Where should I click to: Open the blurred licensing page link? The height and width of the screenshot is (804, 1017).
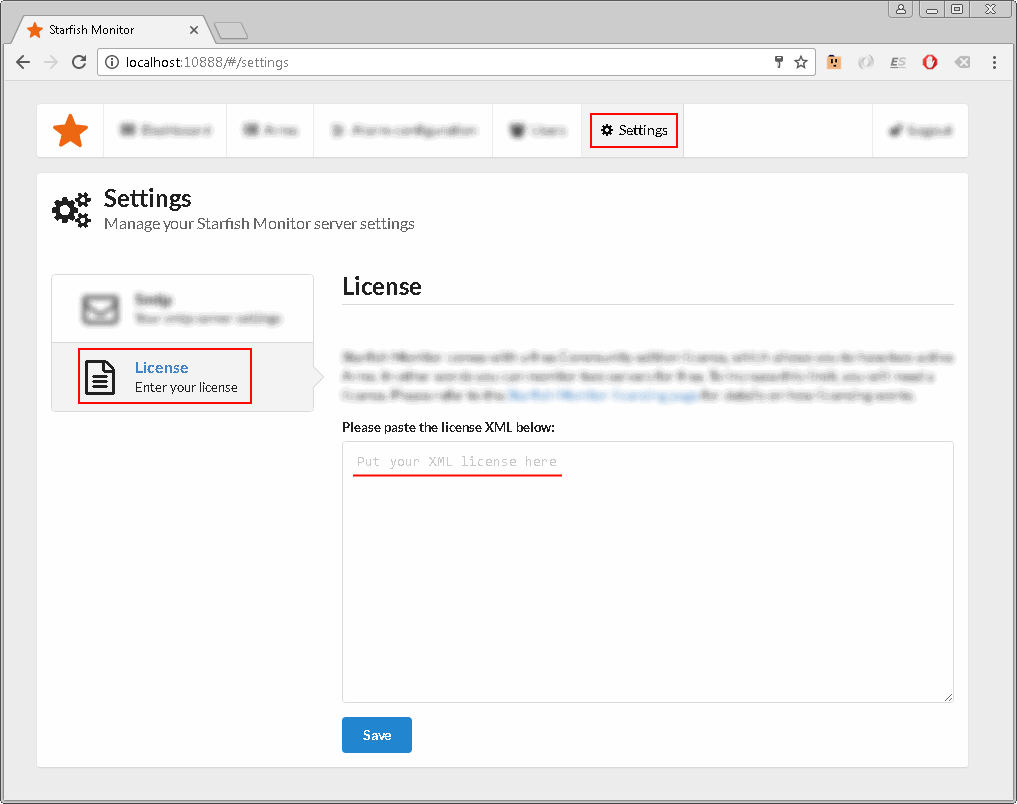click(x=603, y=395)
